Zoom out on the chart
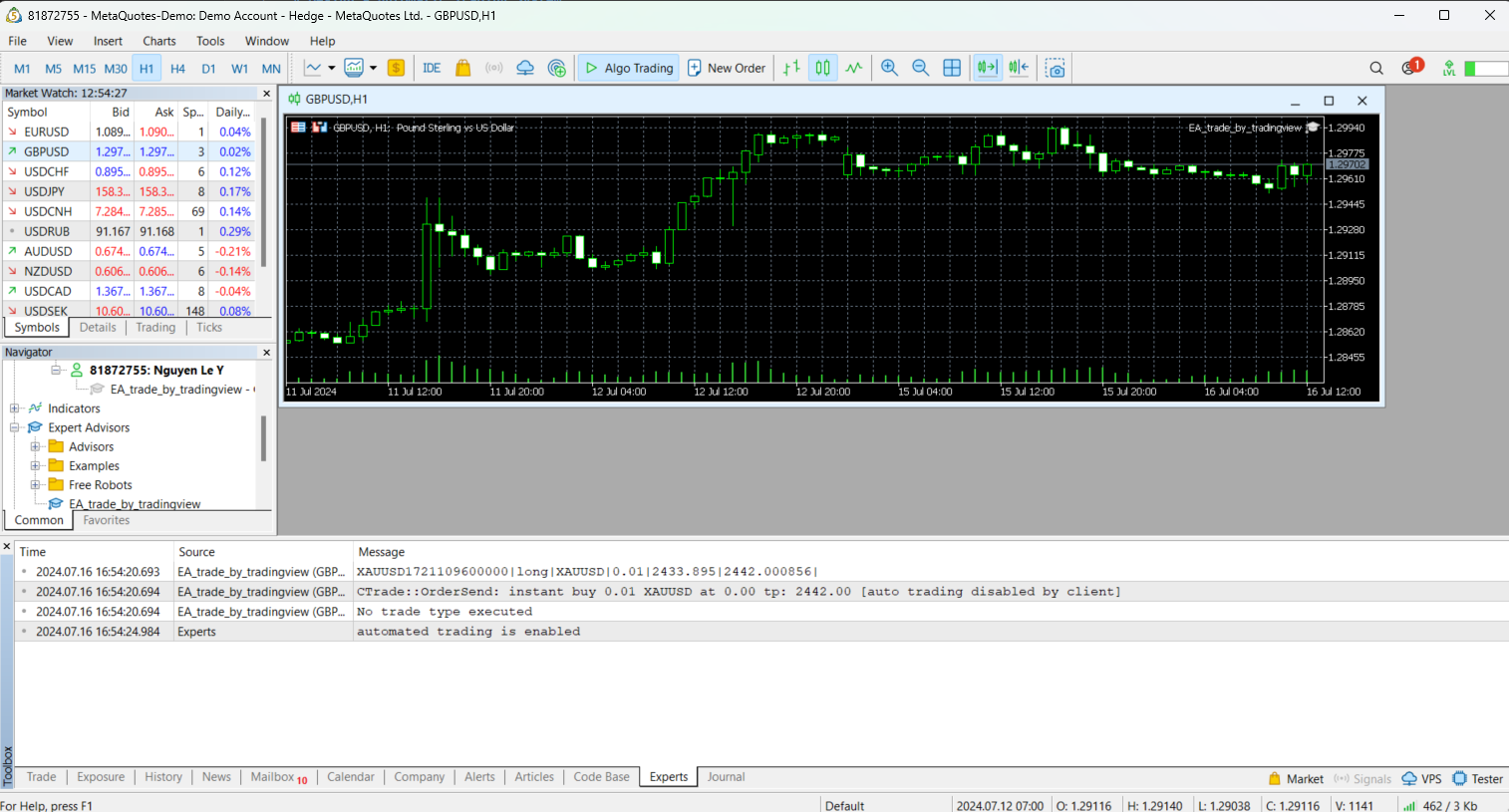 pyautogui.click(x=921, y=68)
